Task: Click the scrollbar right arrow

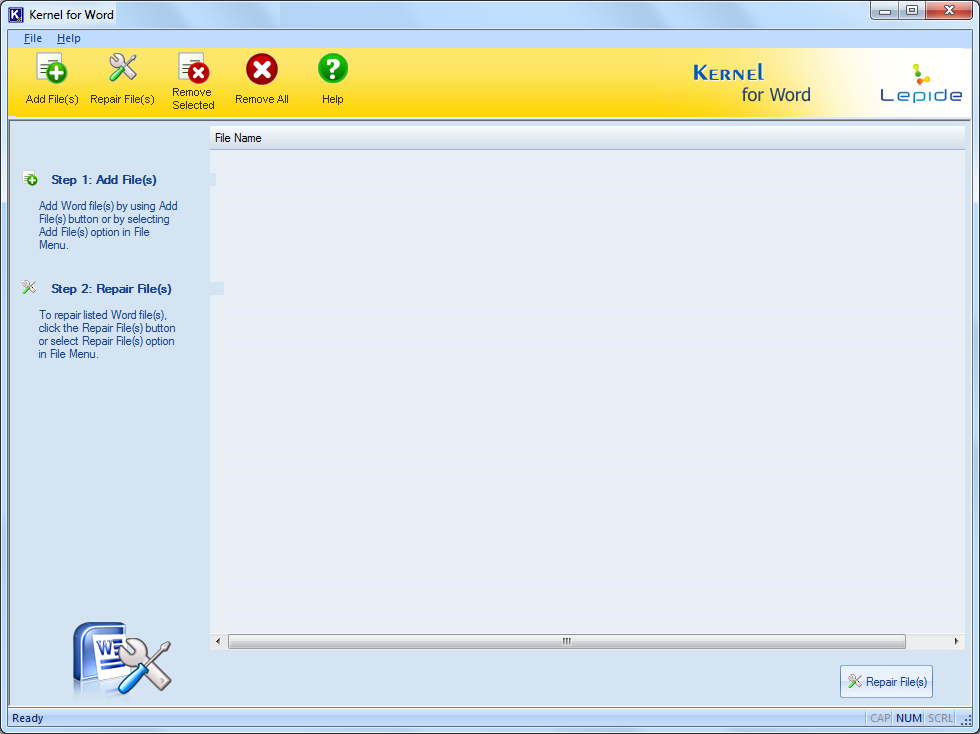Action: coord(956,641)
